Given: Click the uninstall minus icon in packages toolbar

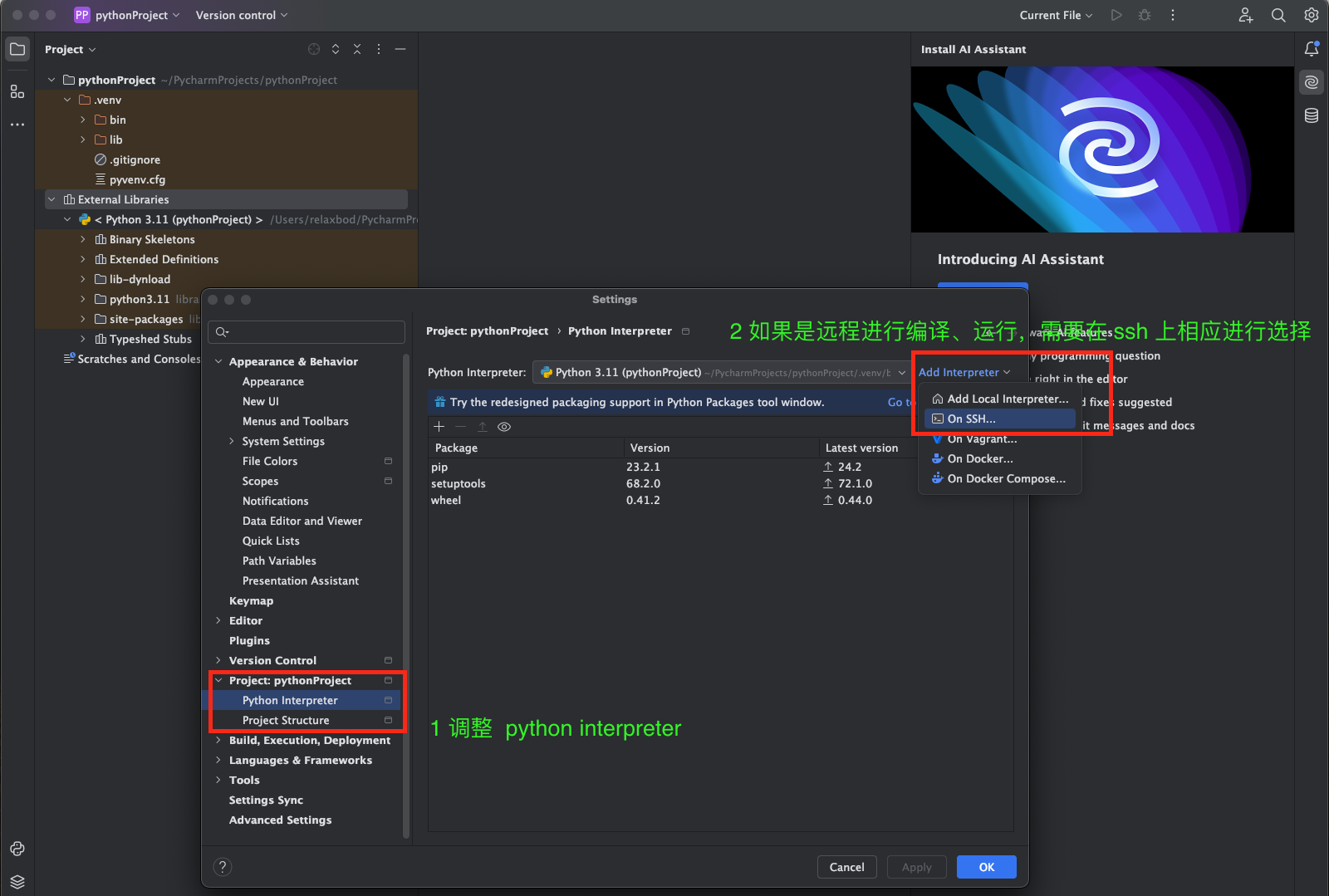Looking at the screenshot, I should (461, 427).
